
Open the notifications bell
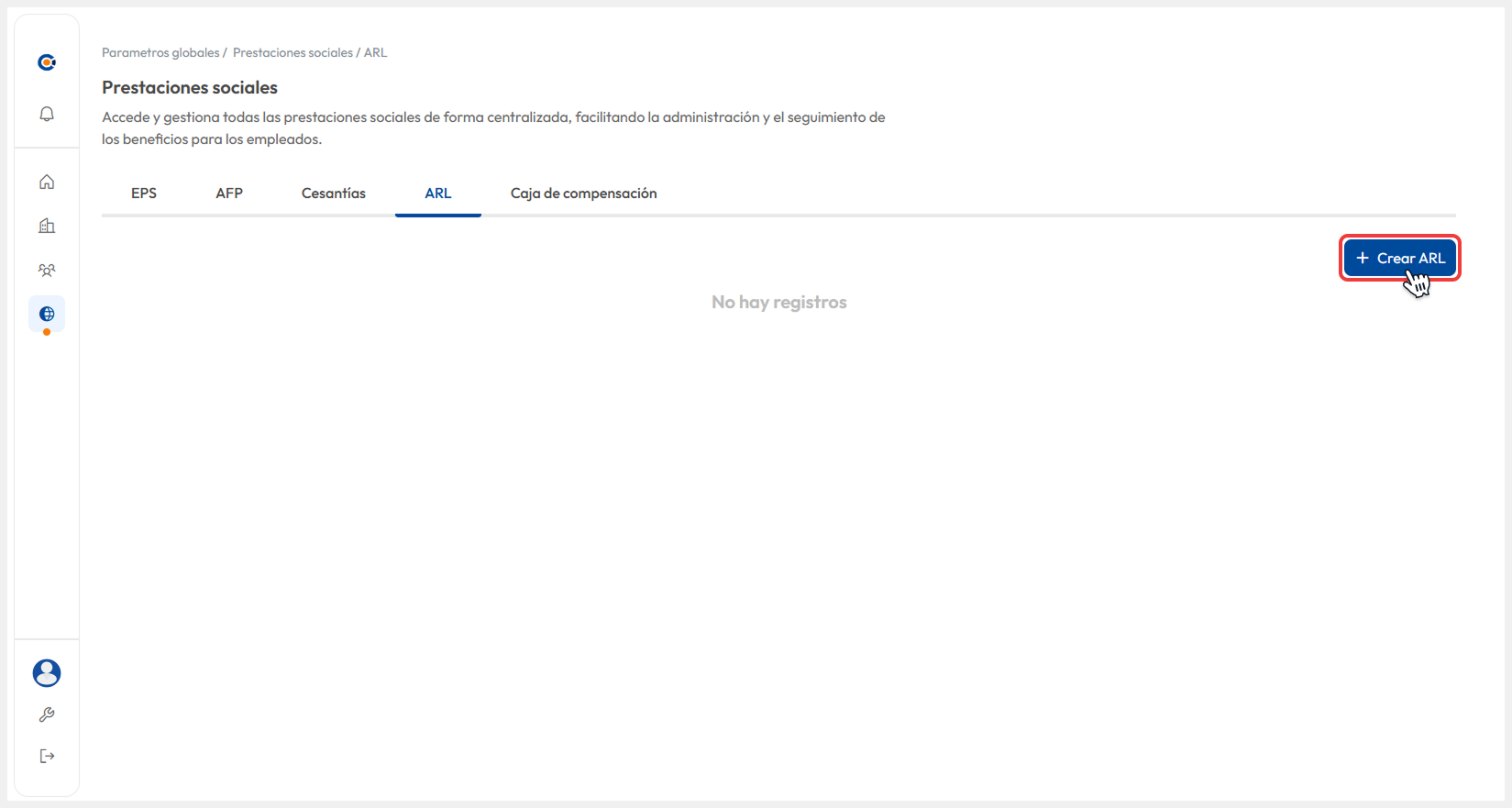click(47, 114)
